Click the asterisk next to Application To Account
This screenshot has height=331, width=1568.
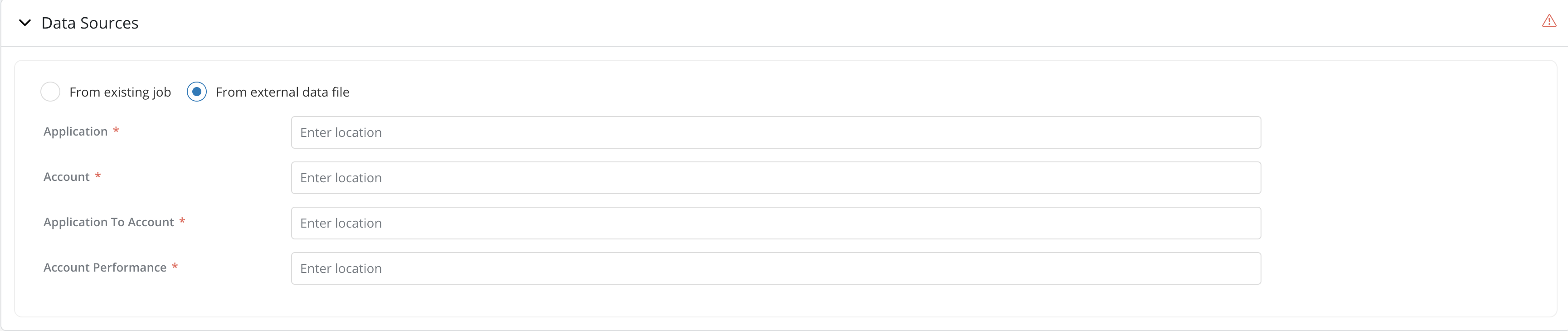click(x=182, y=221)
